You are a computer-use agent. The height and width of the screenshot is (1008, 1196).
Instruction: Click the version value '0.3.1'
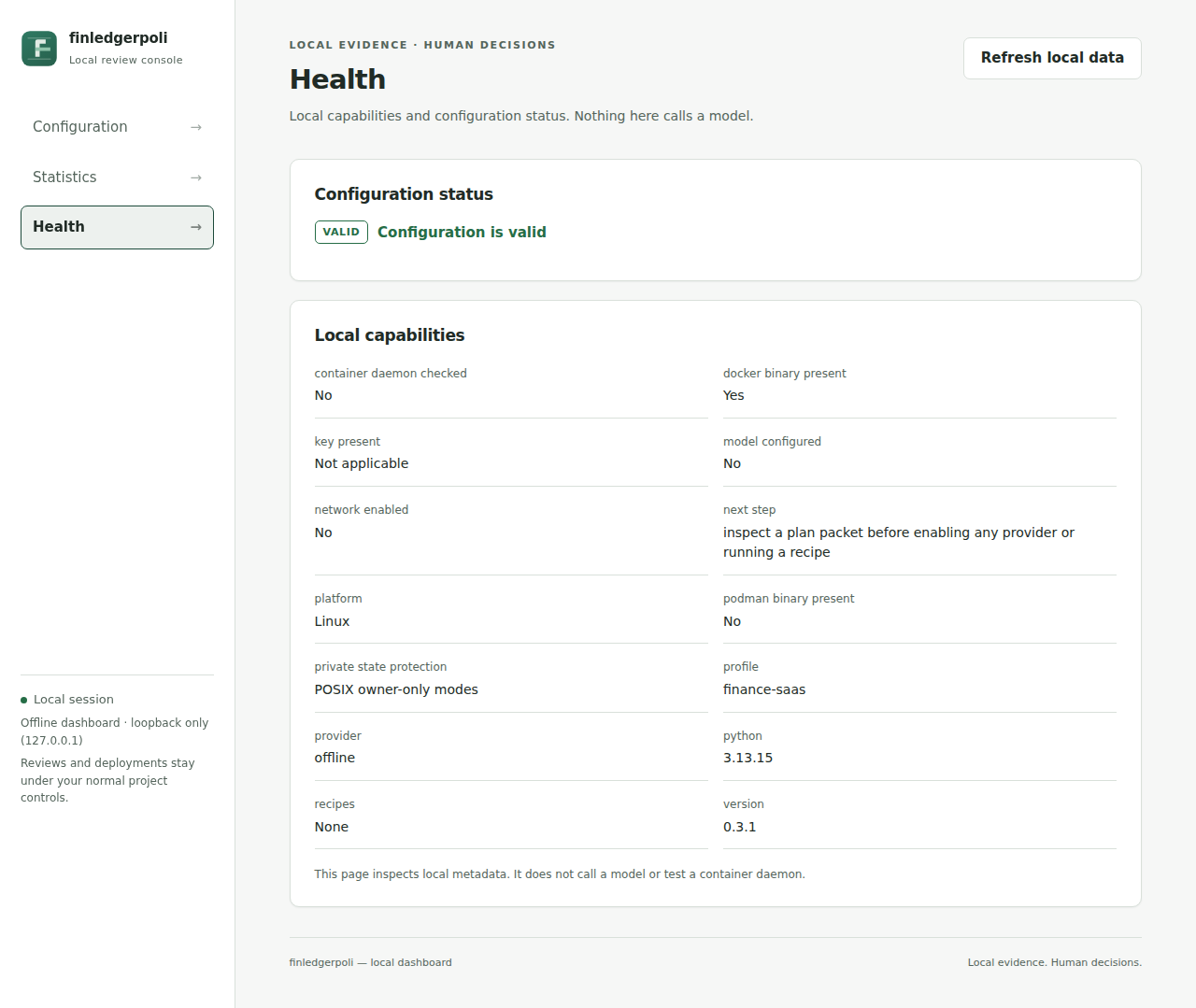click(740, 827)
